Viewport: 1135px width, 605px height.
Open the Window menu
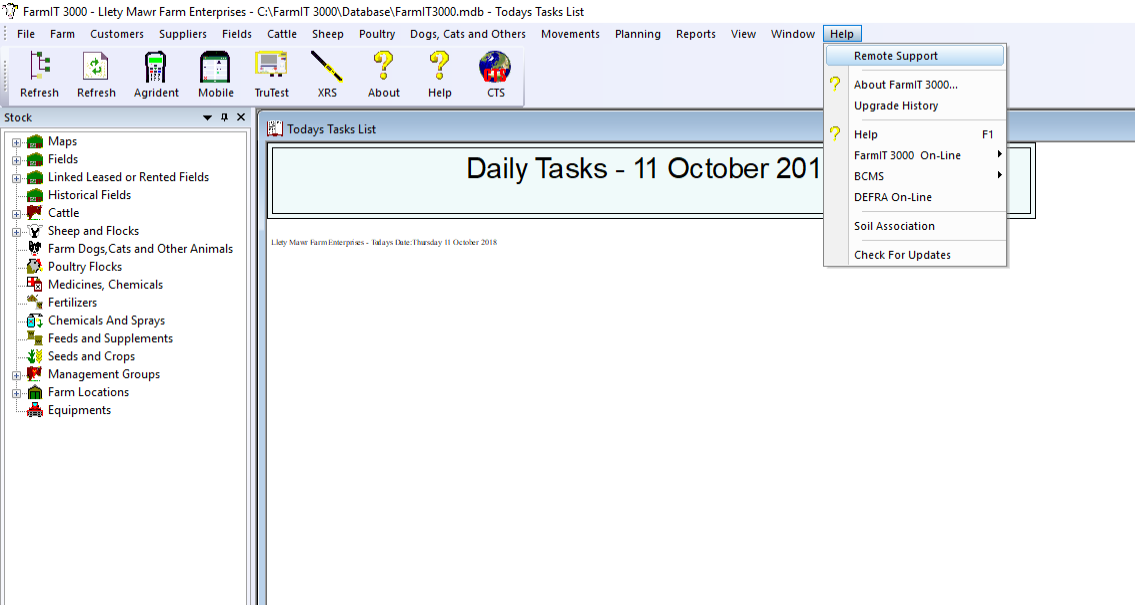click(x=793, y=34)
